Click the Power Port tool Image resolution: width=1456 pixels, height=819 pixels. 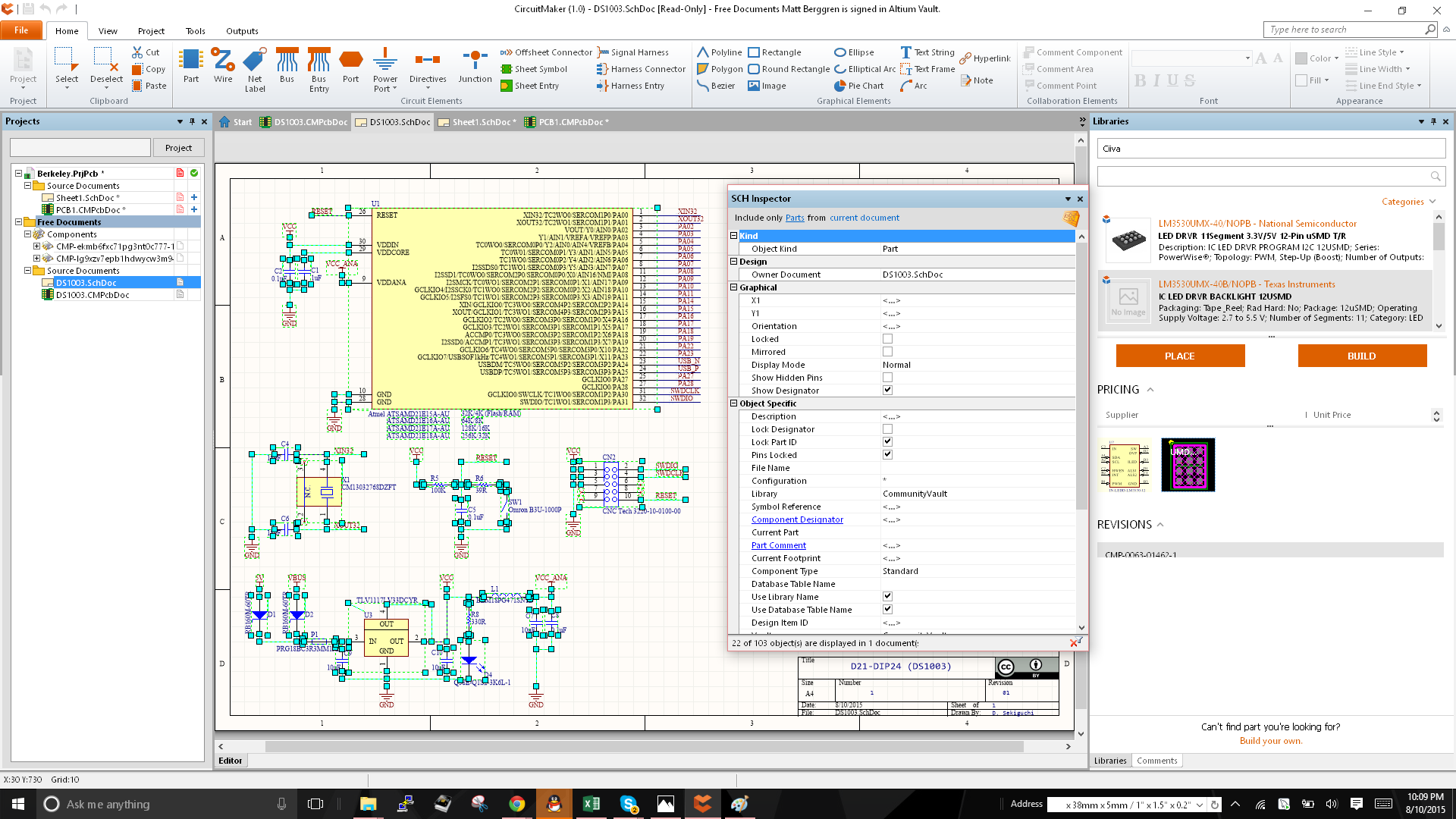(x=385, y=70)
